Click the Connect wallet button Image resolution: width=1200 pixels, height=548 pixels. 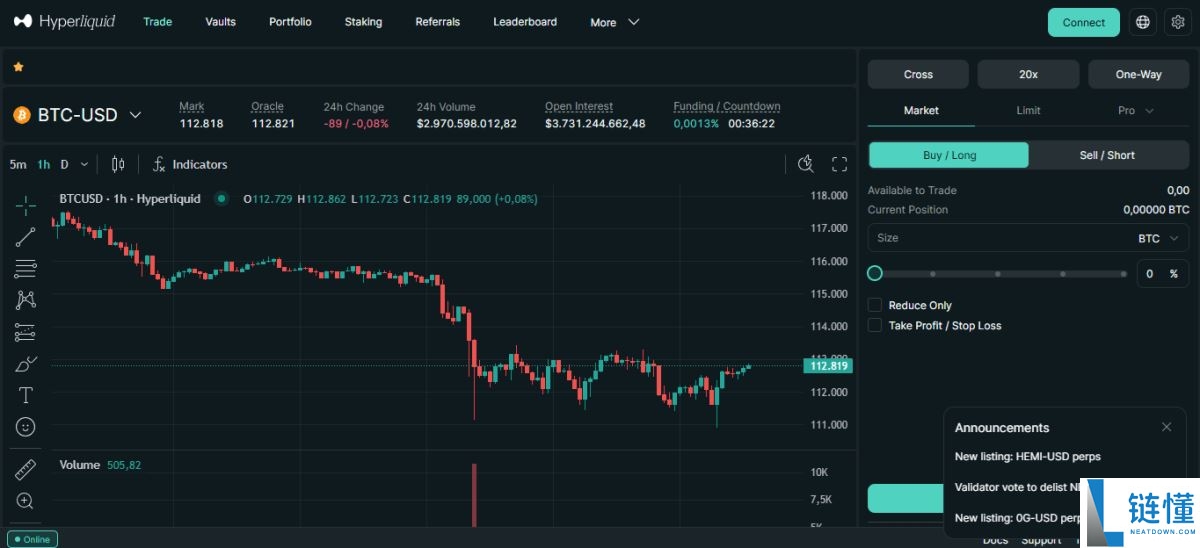[x=1084, y=22]
